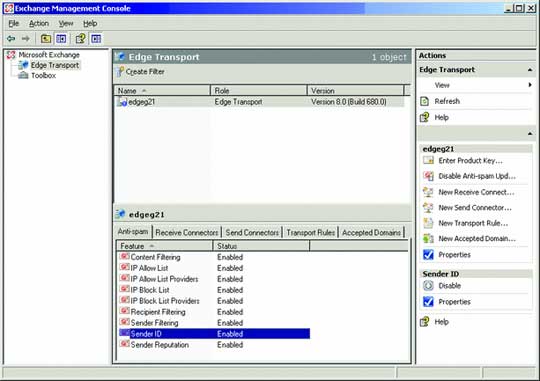Click Help under Edge Transport actions
The image size is (540, 381).
tap(442, 117)
